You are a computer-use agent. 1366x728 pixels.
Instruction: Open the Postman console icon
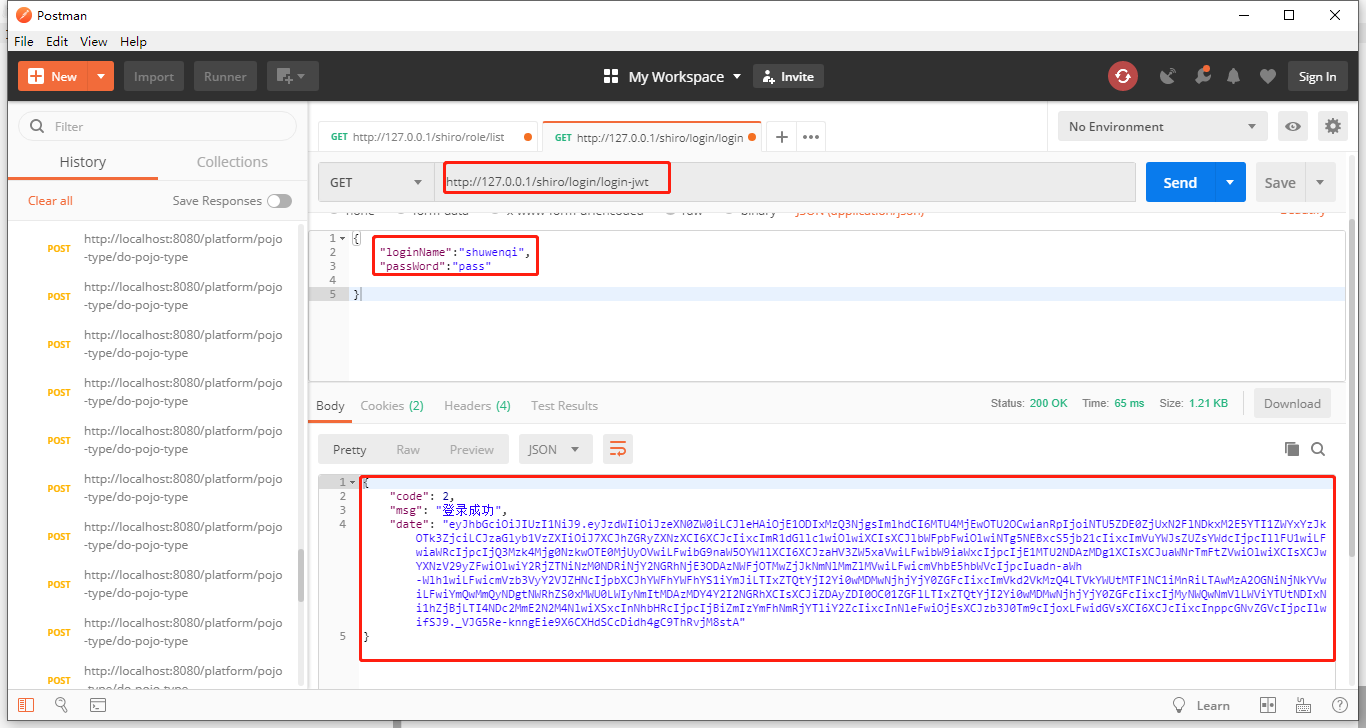click(x=98, y=705)
